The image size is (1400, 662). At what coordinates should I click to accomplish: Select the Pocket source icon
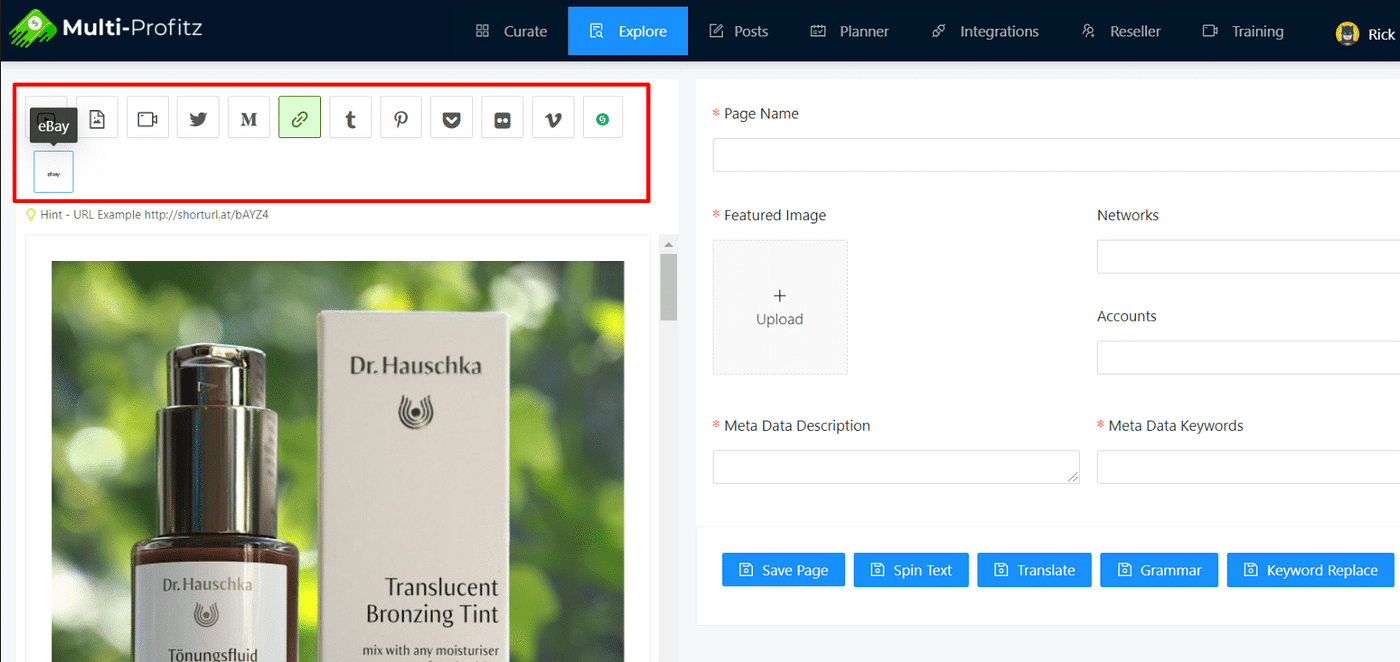coord(452,118)
